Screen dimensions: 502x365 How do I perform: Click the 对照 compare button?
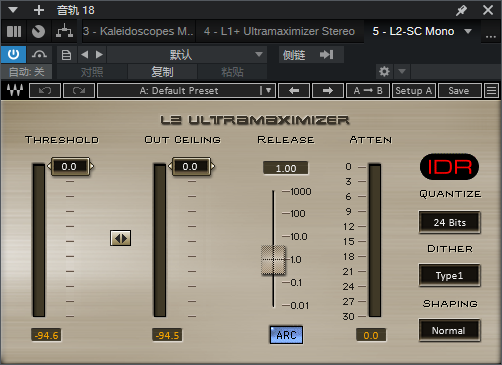92,72
